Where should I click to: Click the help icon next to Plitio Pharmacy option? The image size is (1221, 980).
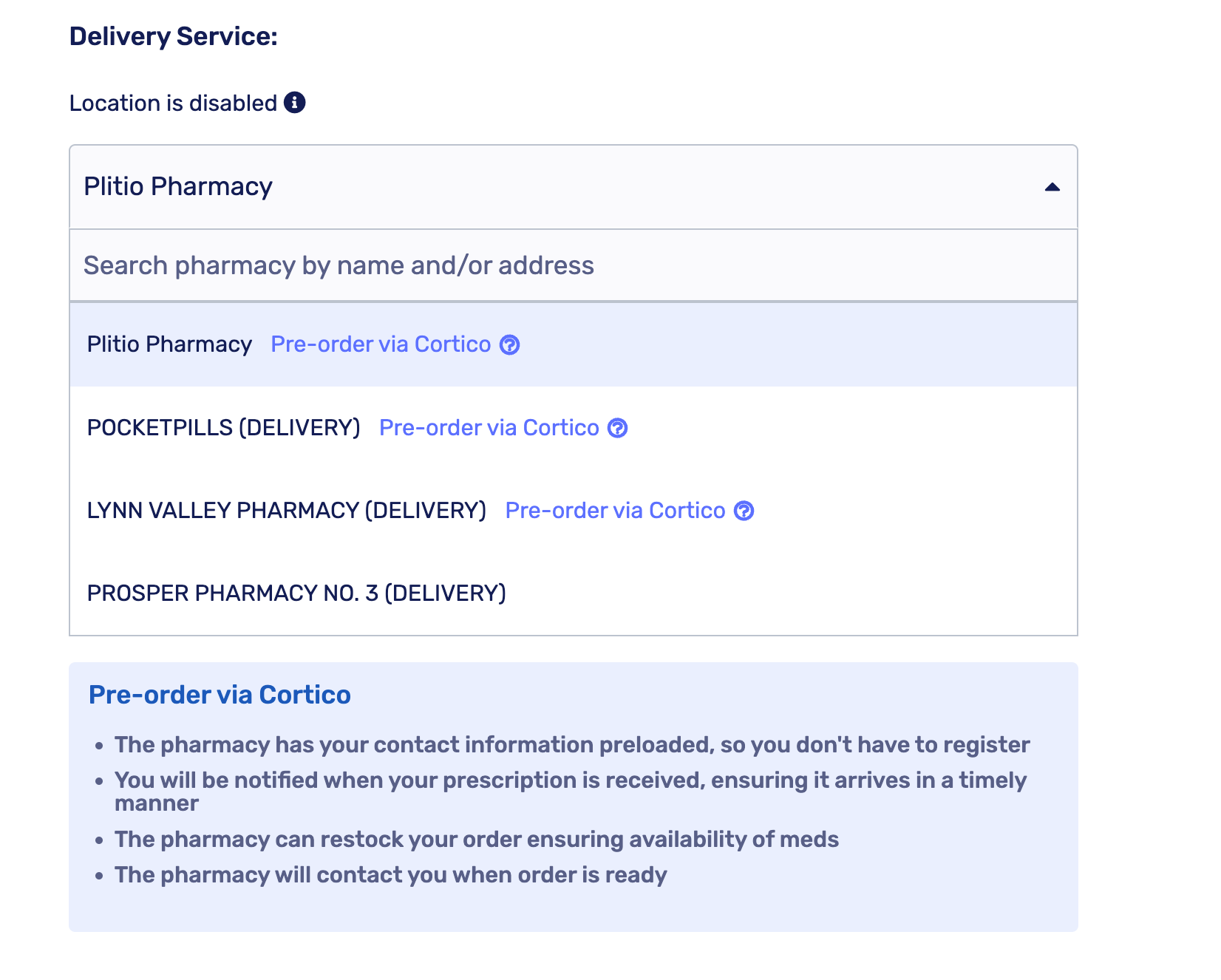pos(510,345)
